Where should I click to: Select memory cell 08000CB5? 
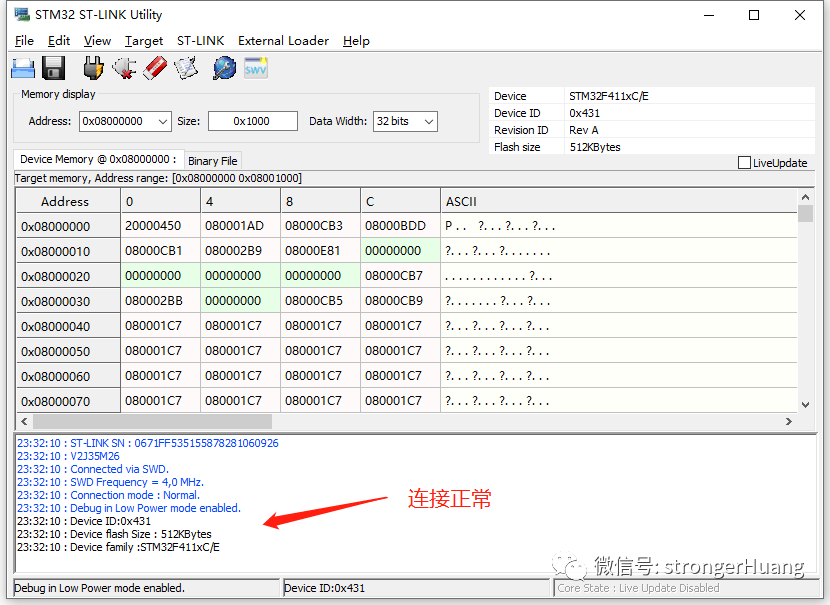(320, 301)
